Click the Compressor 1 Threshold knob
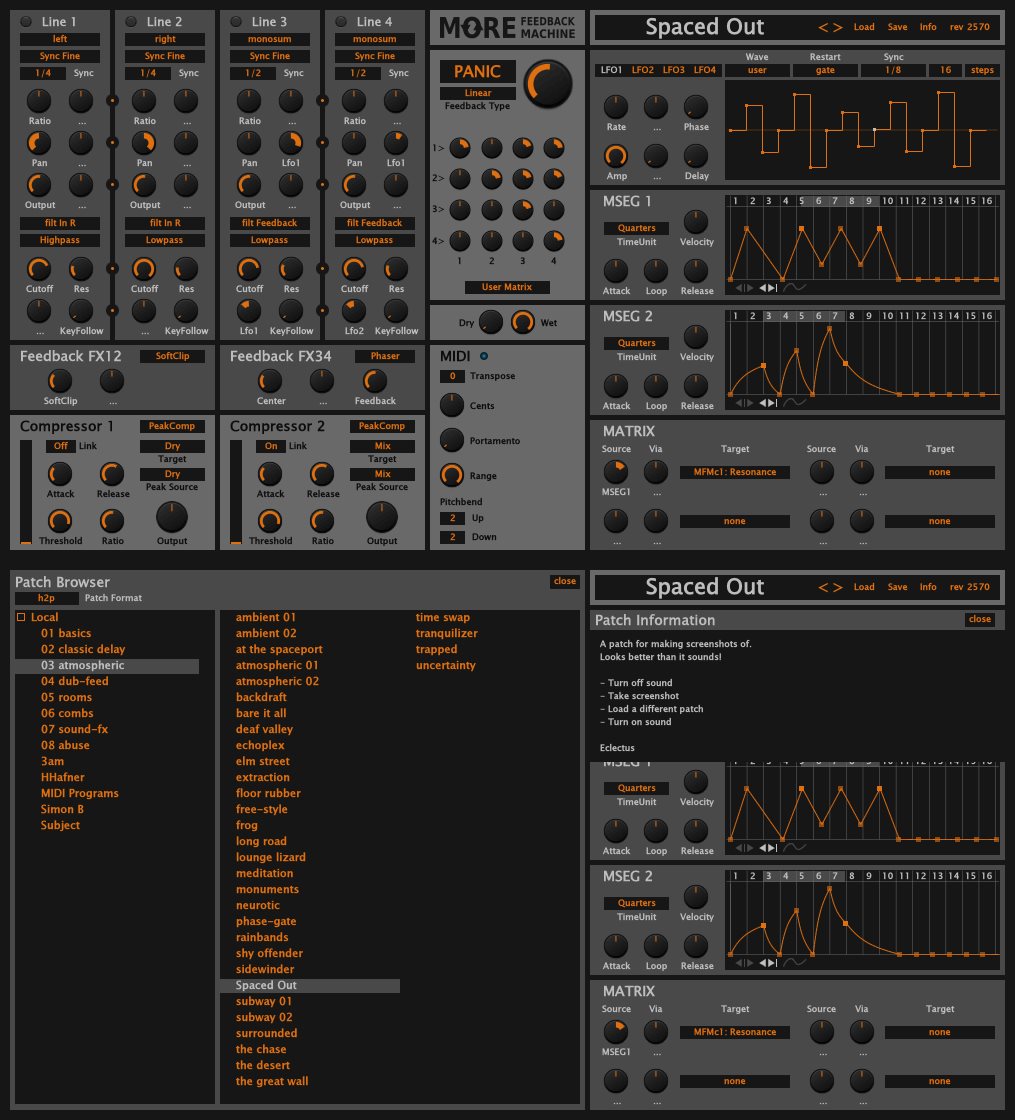The image size is (1015, 1120). pyautogui.click(x=60, y=520)
